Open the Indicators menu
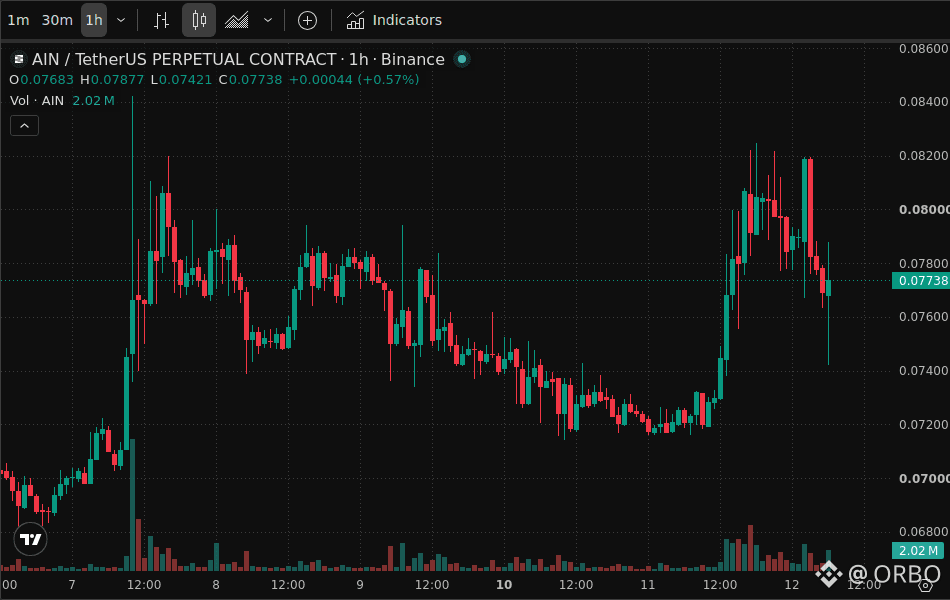Viewport: 950px width, 600px height. [394, 20]
